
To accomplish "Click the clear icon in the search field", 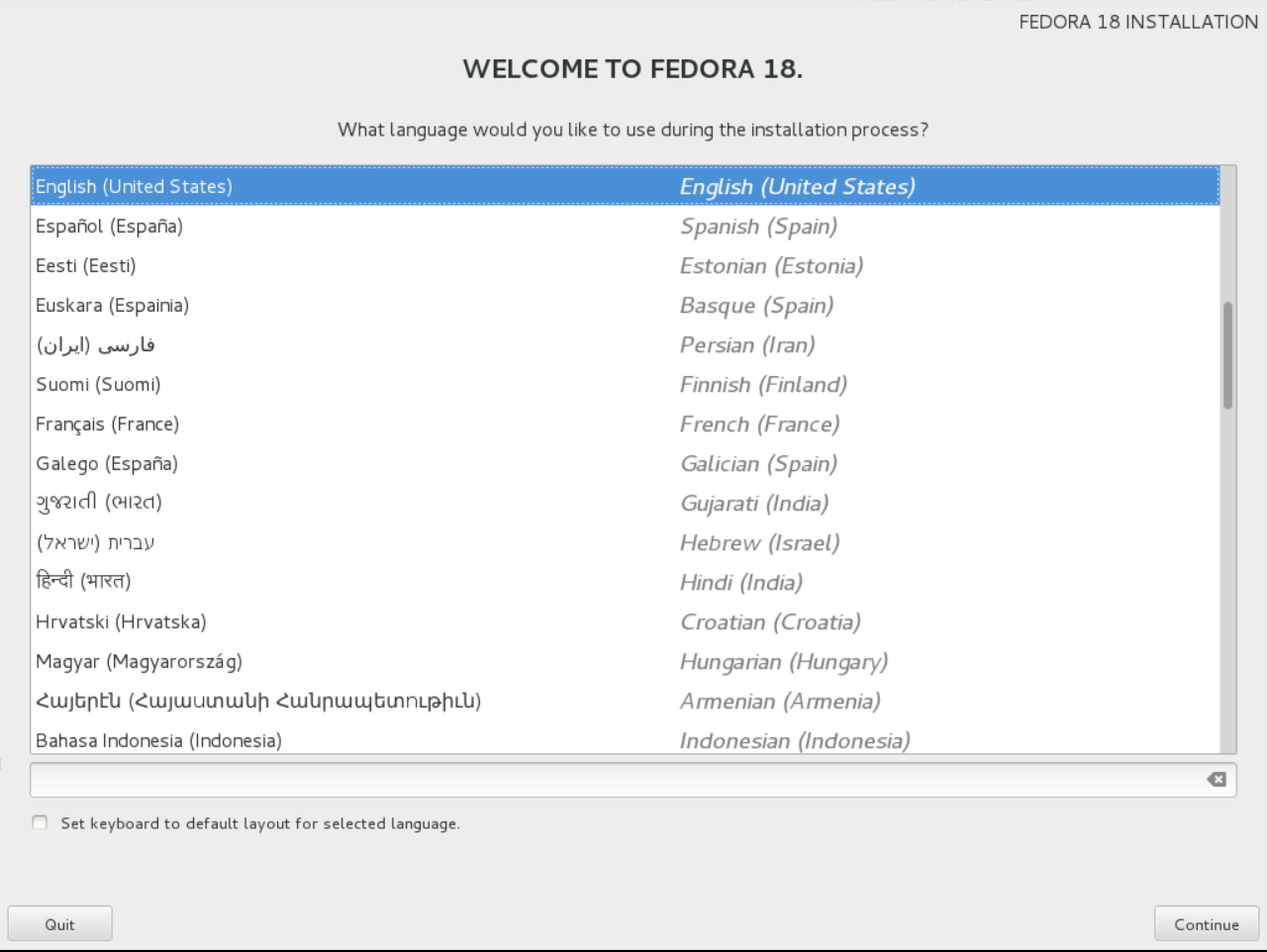I will coord(1217,780).
